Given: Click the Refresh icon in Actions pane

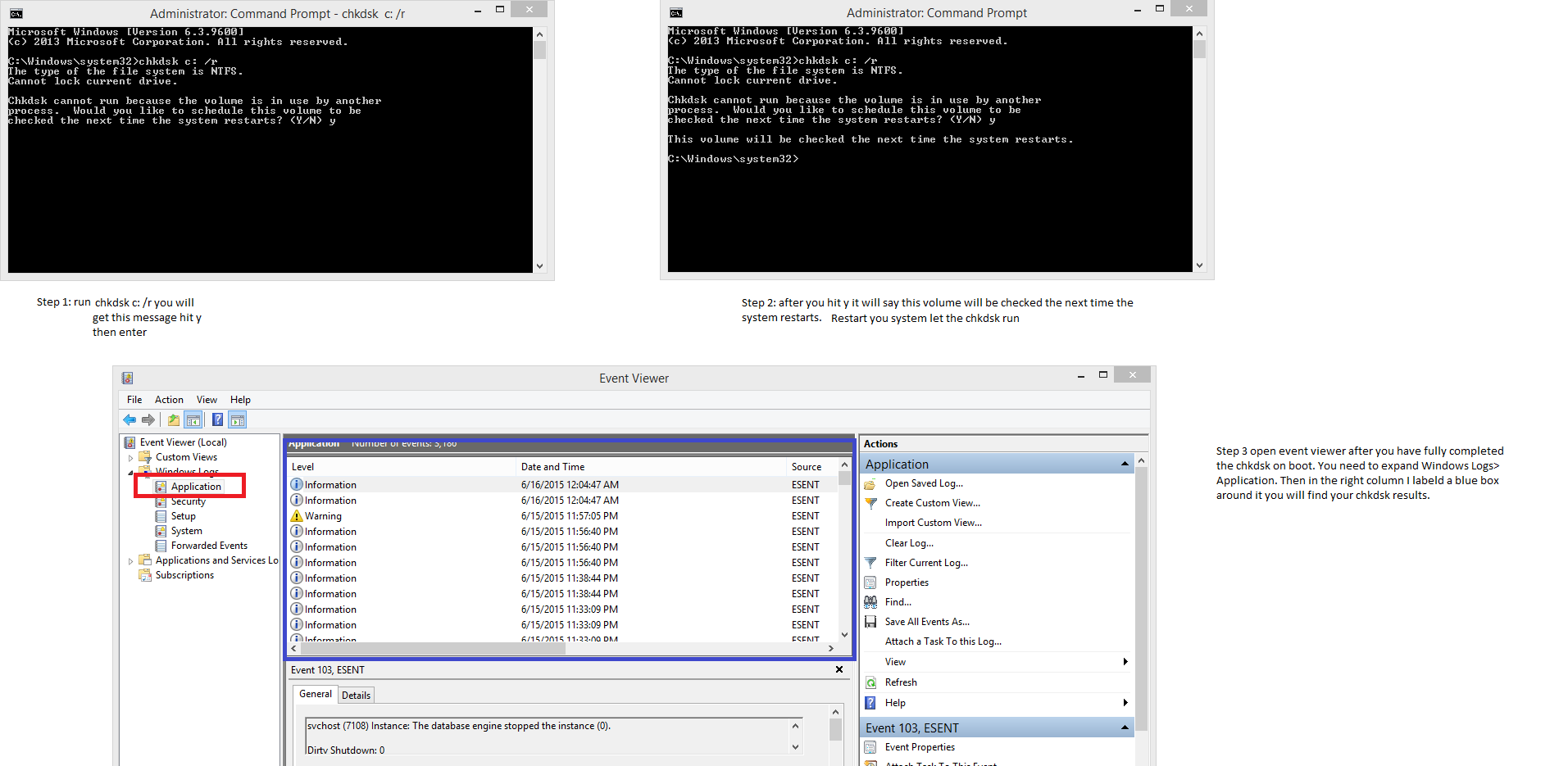Looking at the screenshot, I should click(870, 682).
